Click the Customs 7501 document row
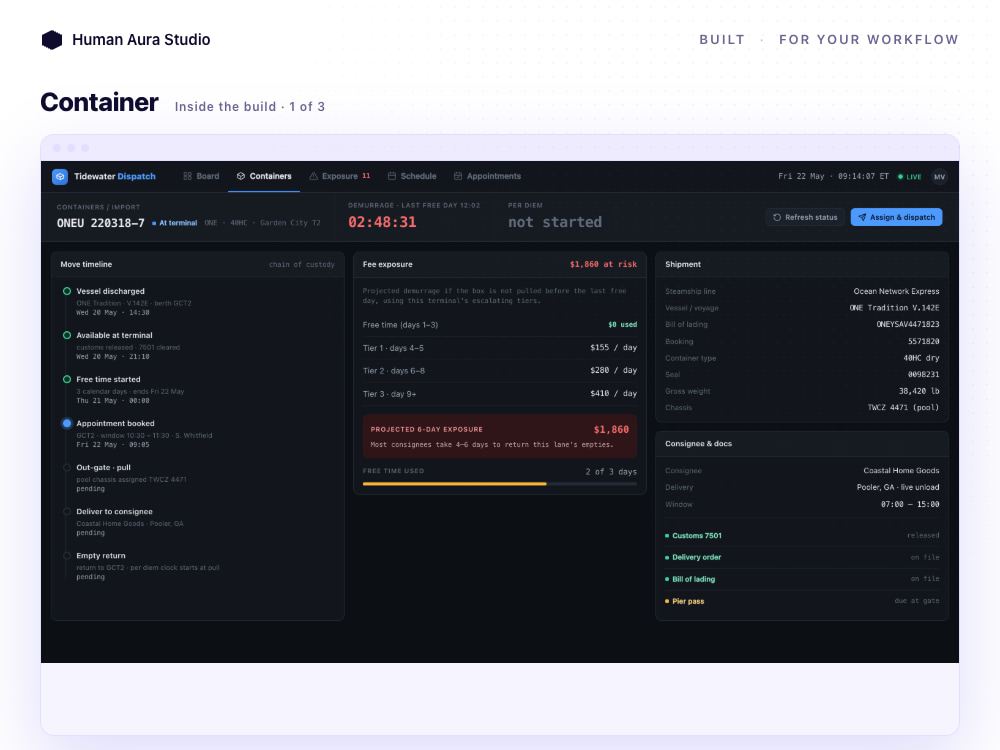Image resolution: width=1000 pixels, height=750 pixels. point(802,536)
